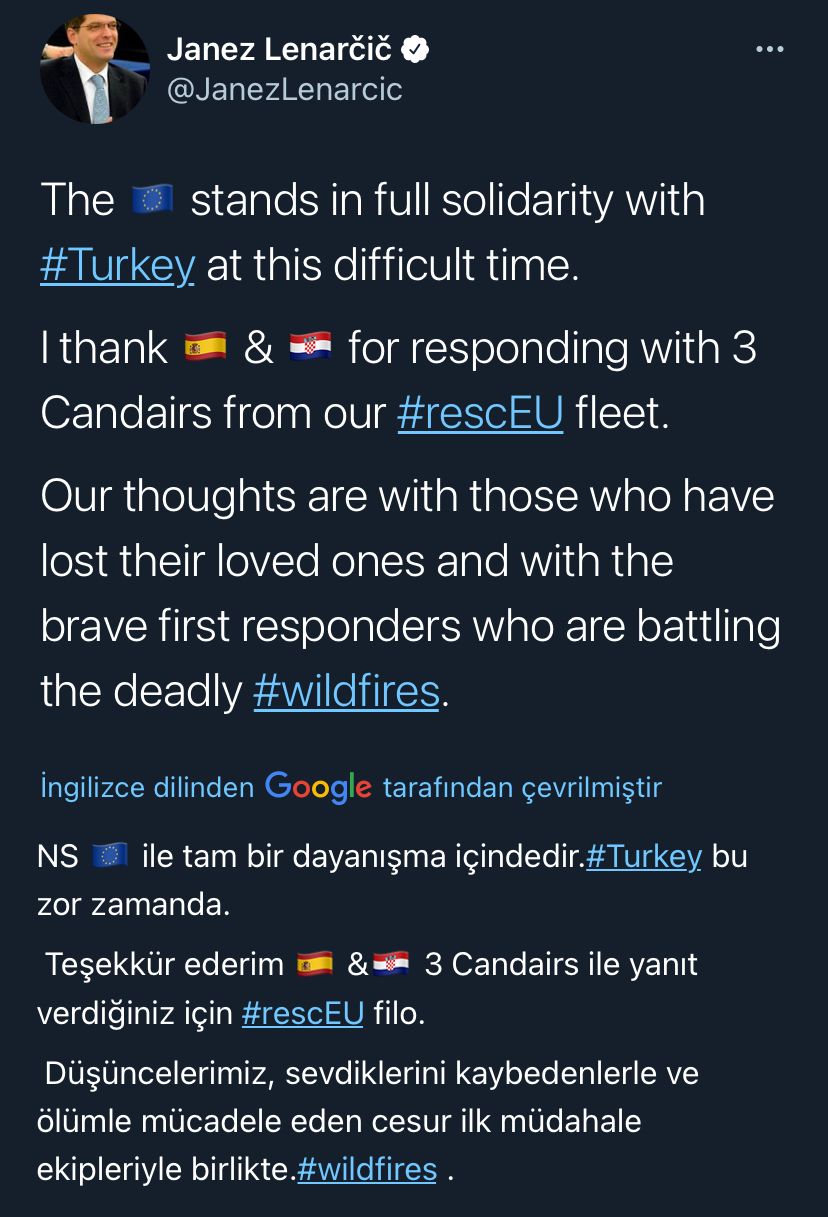Open the #wildfires hashtag in the English tweet
This screenshot has height=1217, width=828.
346,691
